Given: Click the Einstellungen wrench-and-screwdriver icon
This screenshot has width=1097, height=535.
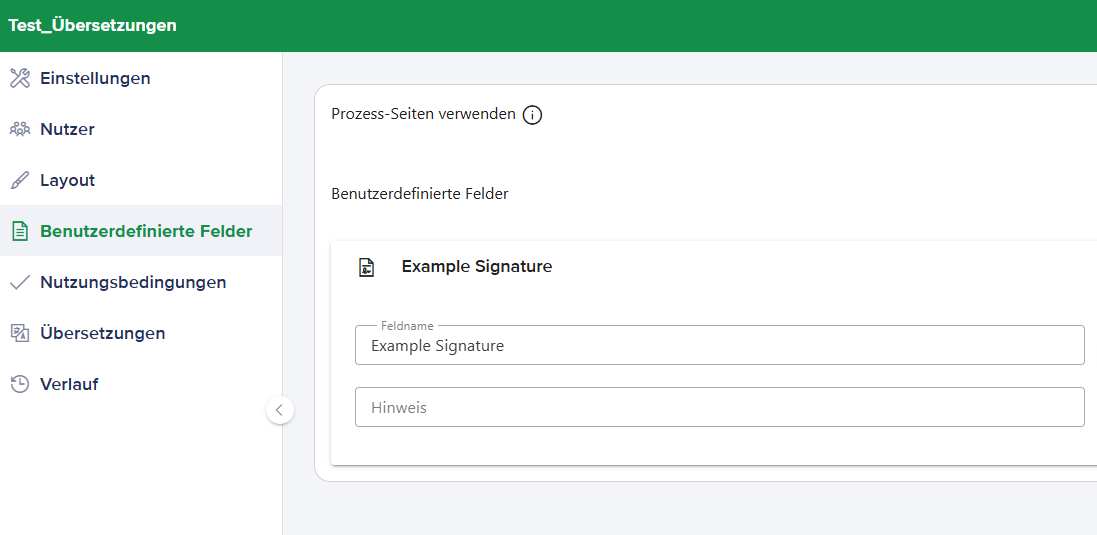Looking at the screenshot, I should (20, 78).
